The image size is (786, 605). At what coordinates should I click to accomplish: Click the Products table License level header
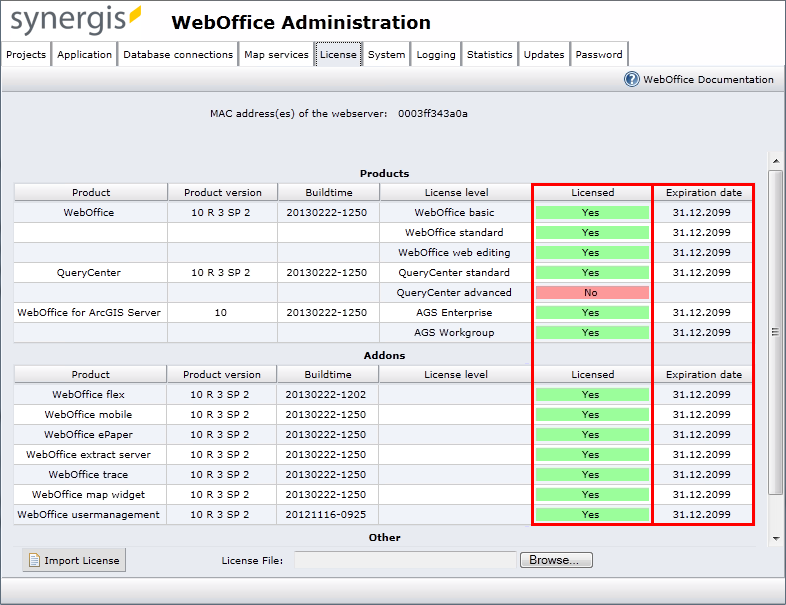click(456, 192)
